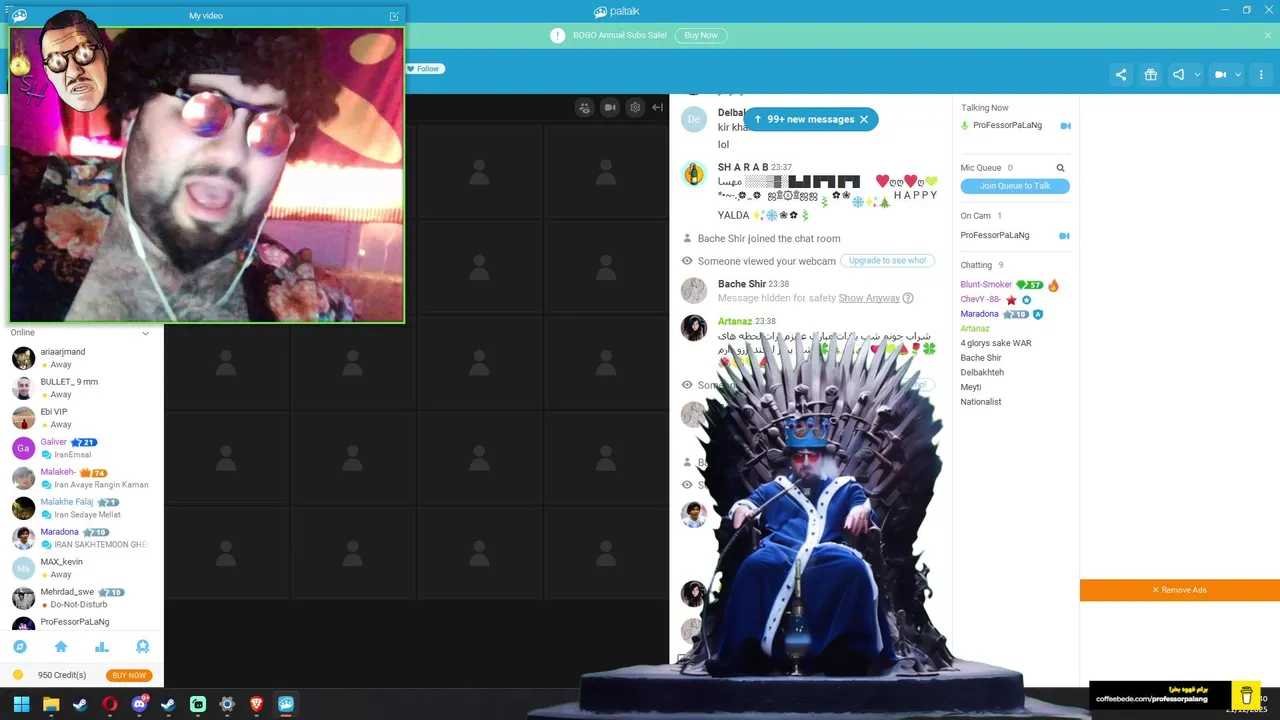The width and height of the screenshot is (1280, 720).
Task: Open contact Malakeh-
Action: click(x=82, y=478)
